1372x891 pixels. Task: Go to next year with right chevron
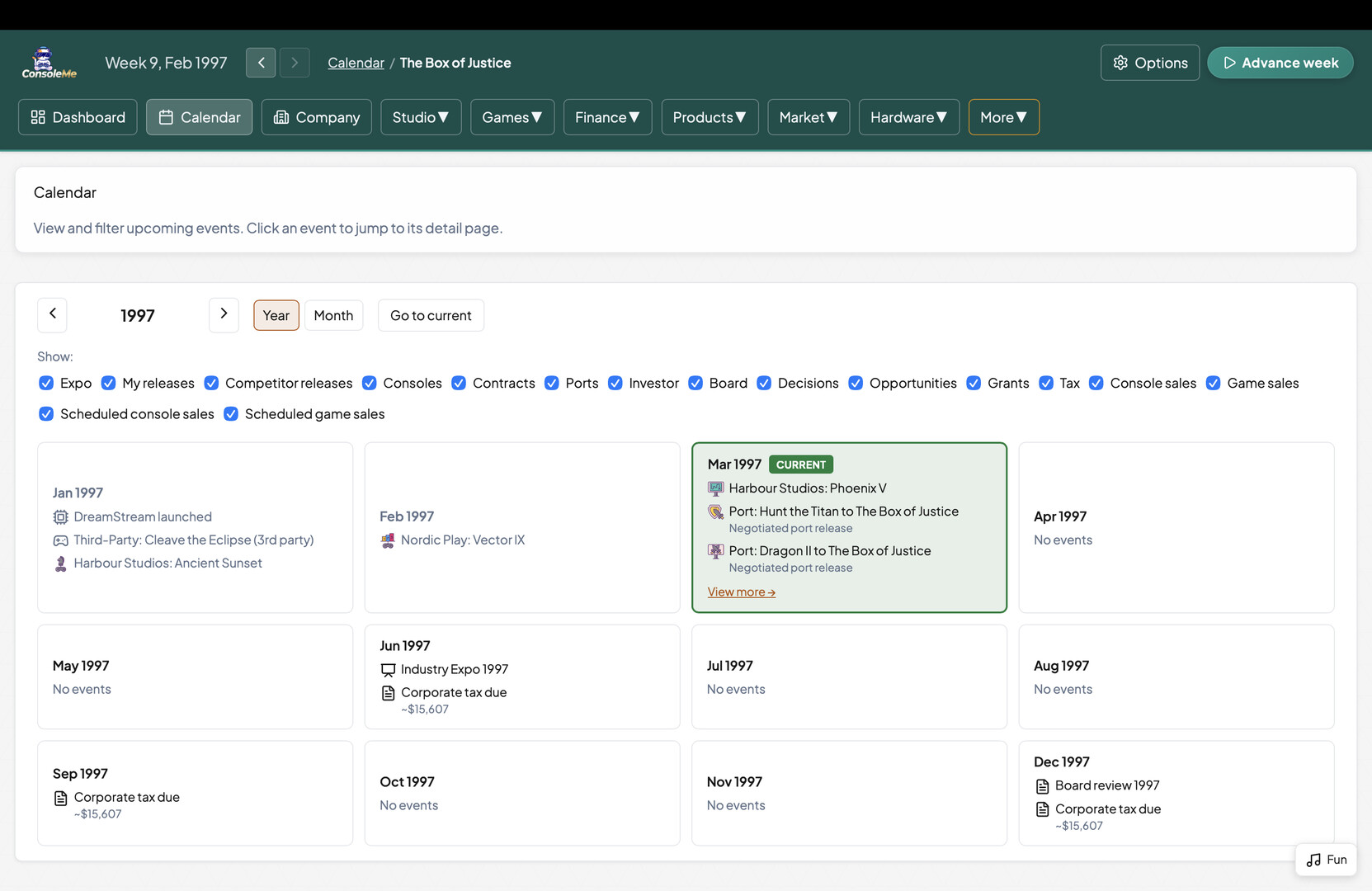(224, 314)
